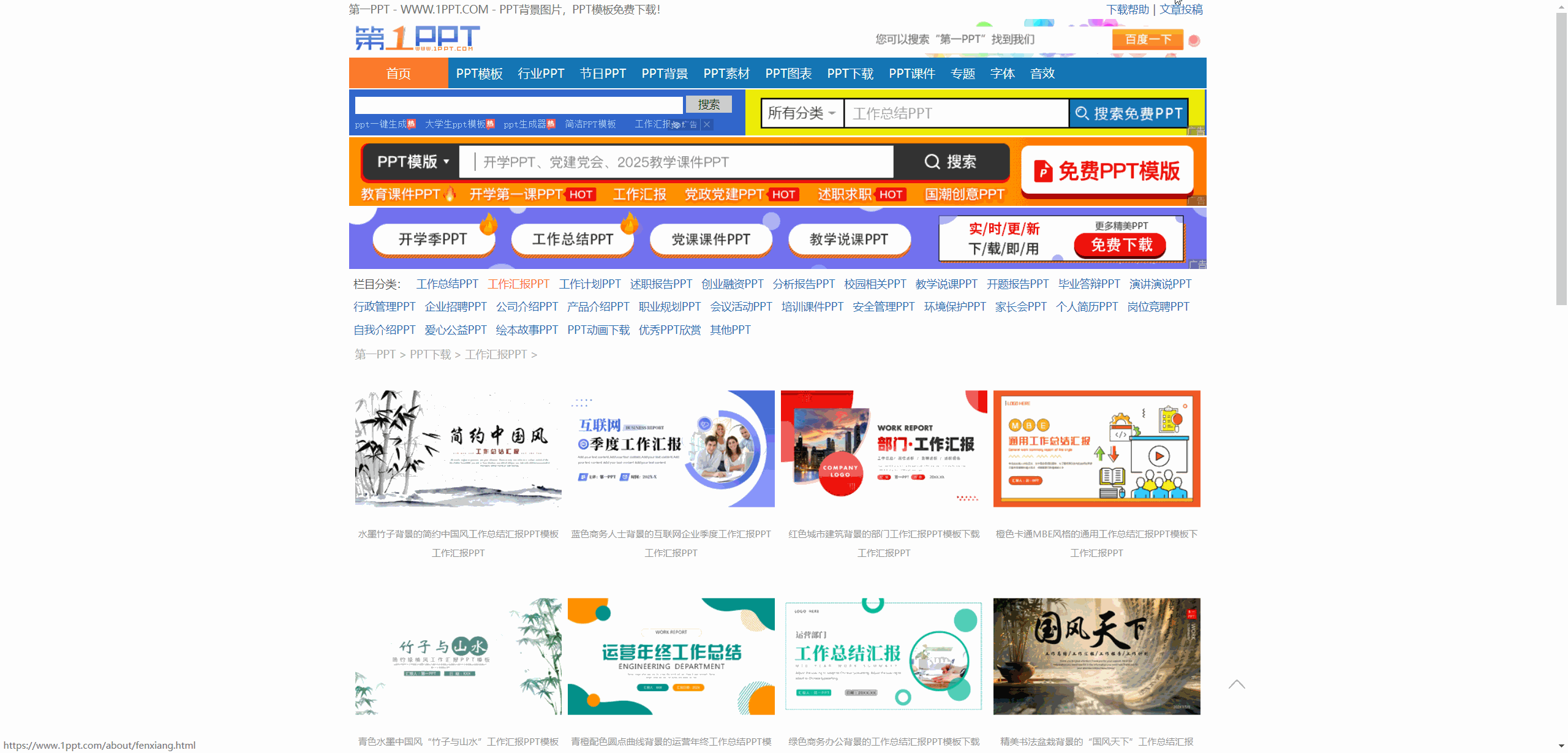Screen dimensions: 1568x753
Task: Click the back-to-top arrow icon
Action: (x=1237, y=684)
